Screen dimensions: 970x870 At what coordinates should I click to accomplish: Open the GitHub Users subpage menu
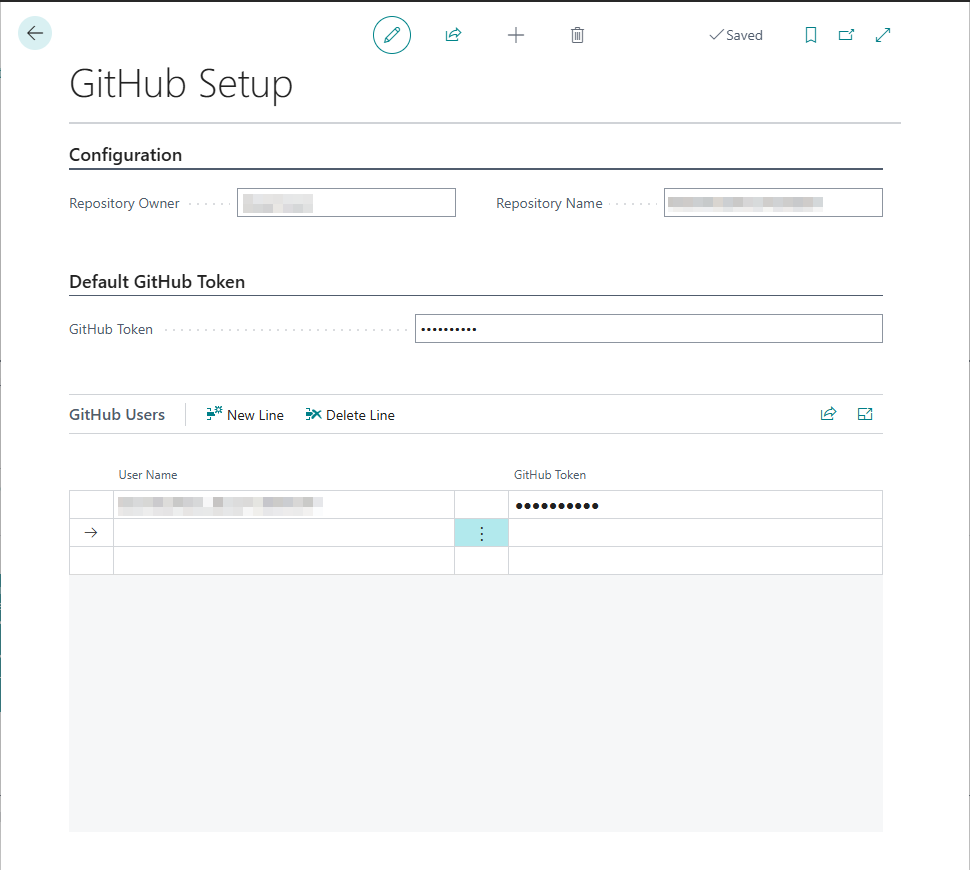[117, 415]
